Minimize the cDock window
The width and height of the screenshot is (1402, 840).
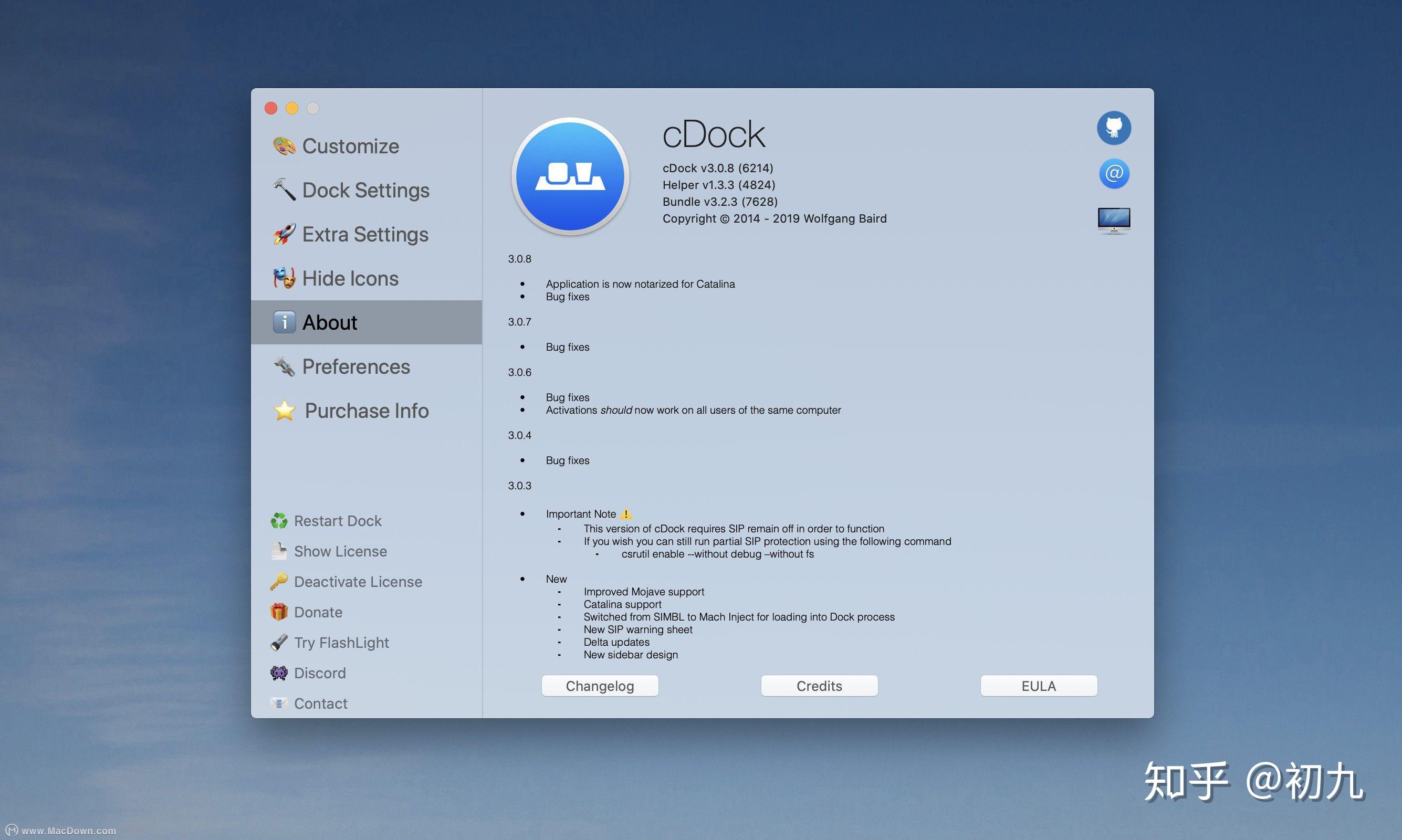pos(292,108)
